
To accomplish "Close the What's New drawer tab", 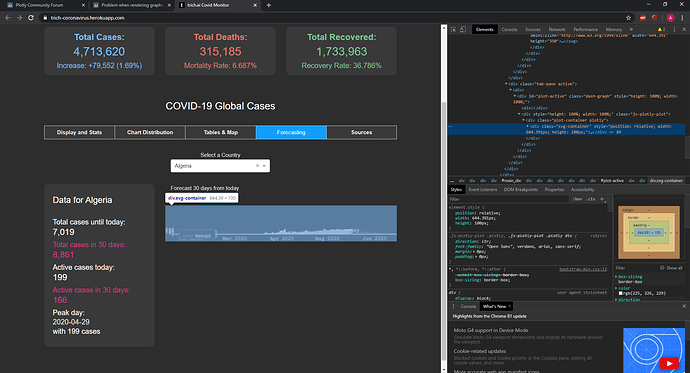I will (x=510, y=306).
